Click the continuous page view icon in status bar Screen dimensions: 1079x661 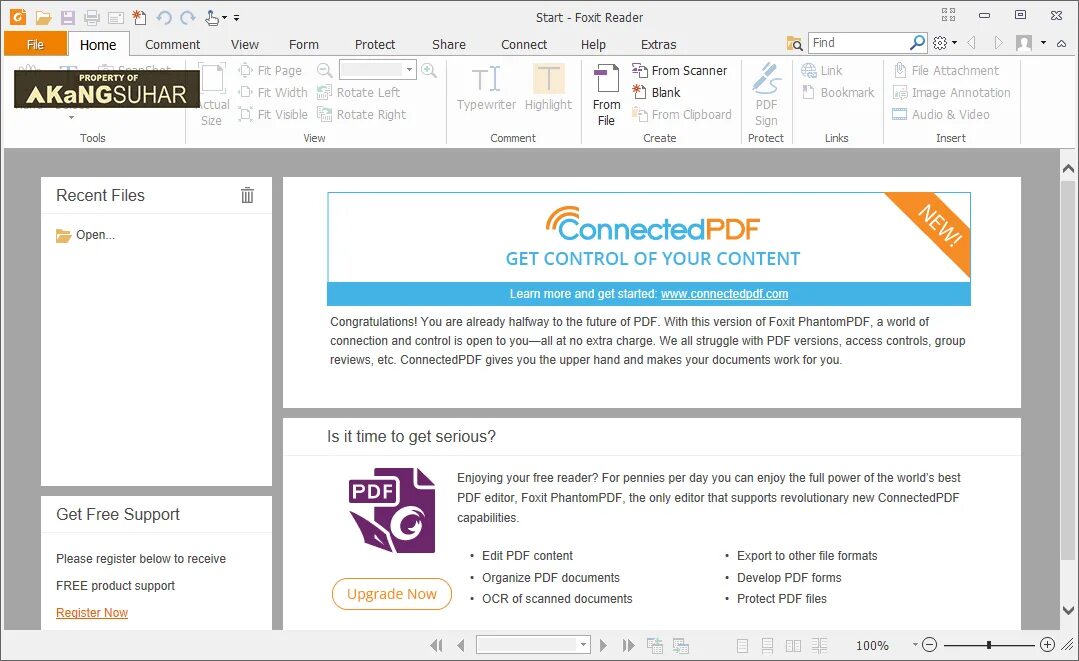pos(767,645)
